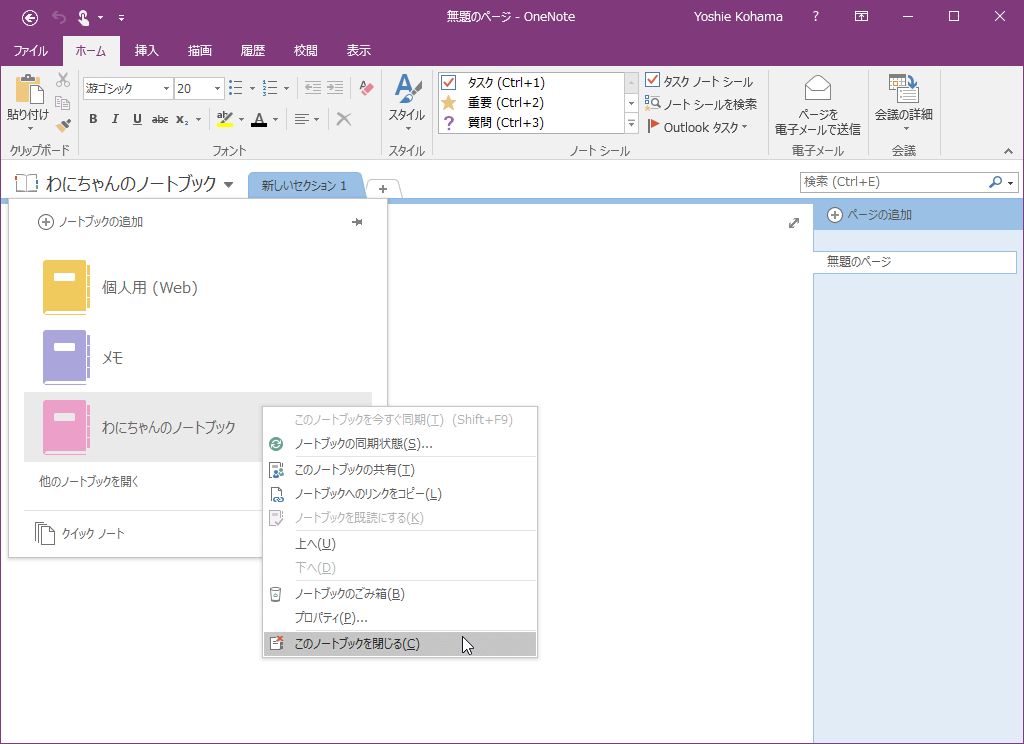This screenshot has width=1024, height=744.
Task: Clear all formatting eraser icon
Action: tap(366, 88)
